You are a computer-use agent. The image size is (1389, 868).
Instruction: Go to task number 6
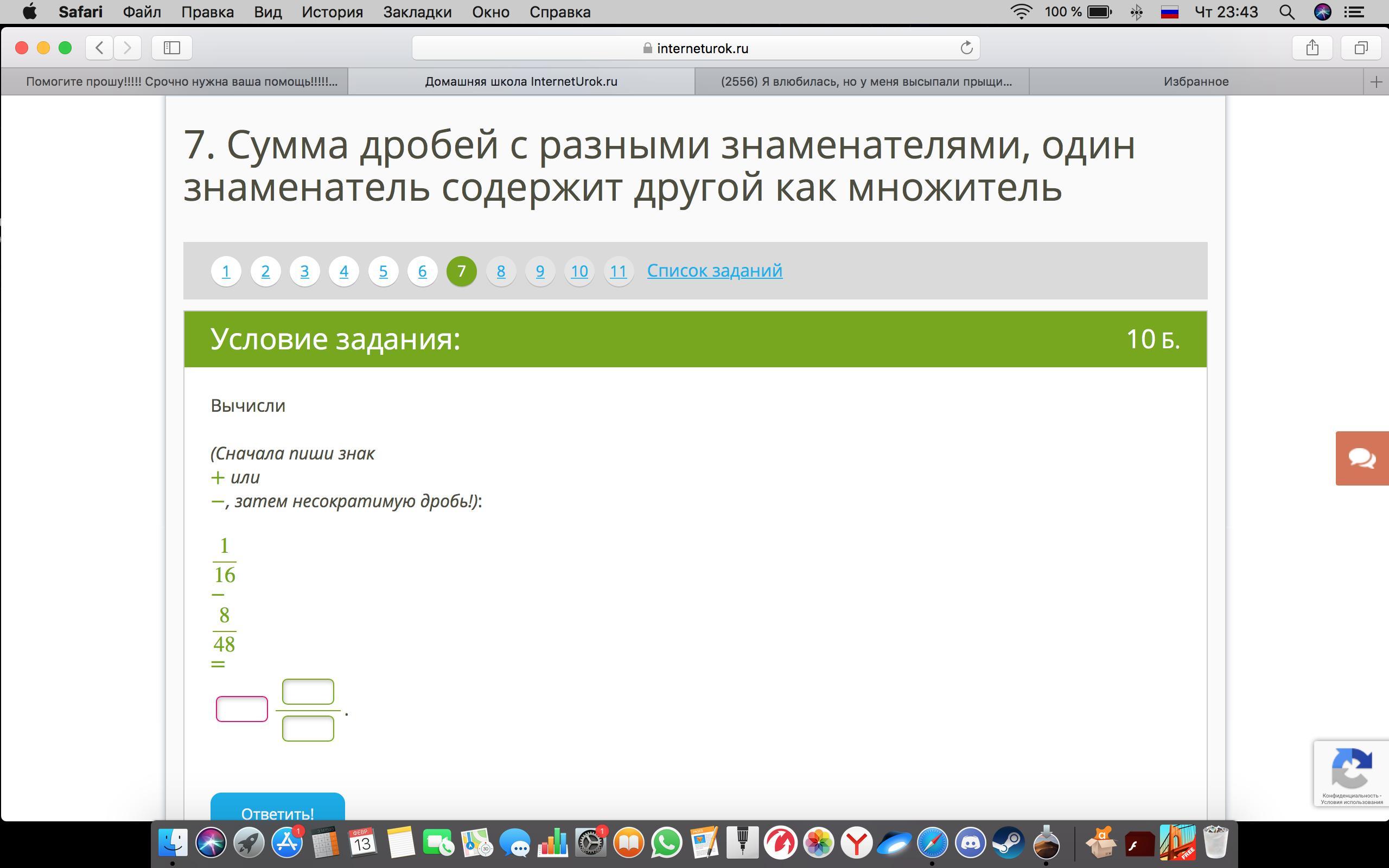pos(423,271)
